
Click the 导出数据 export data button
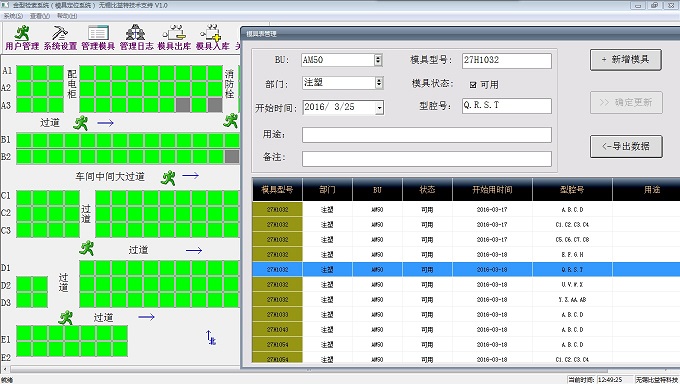[x=626, y=146]
